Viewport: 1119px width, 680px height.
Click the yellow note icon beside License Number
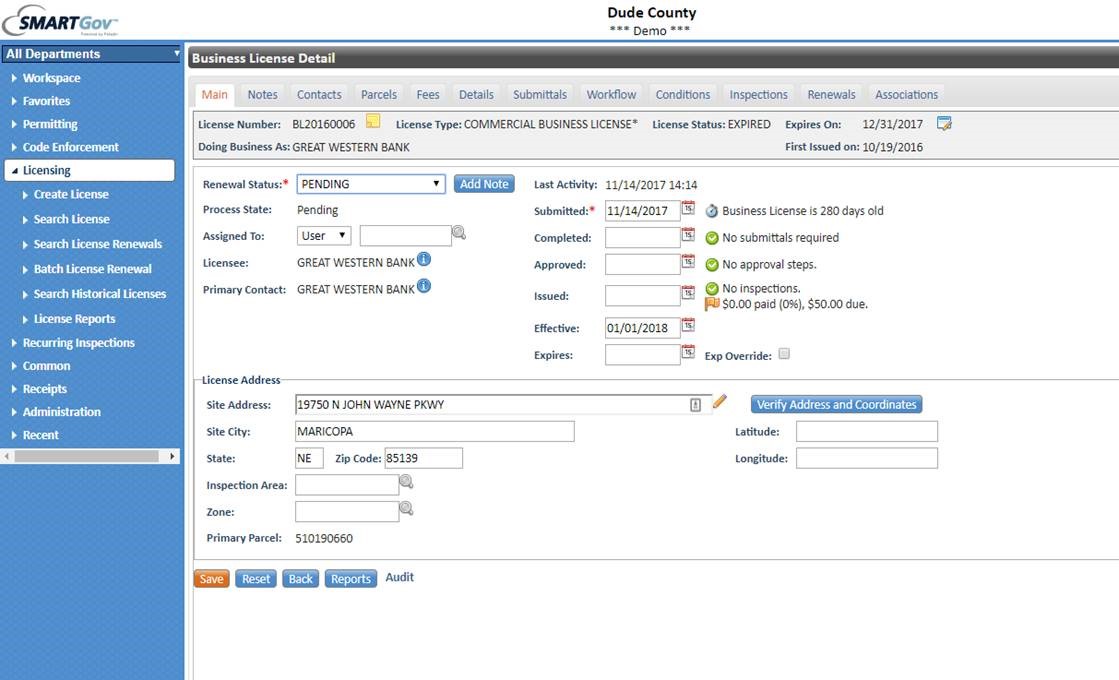click(373, 122)
